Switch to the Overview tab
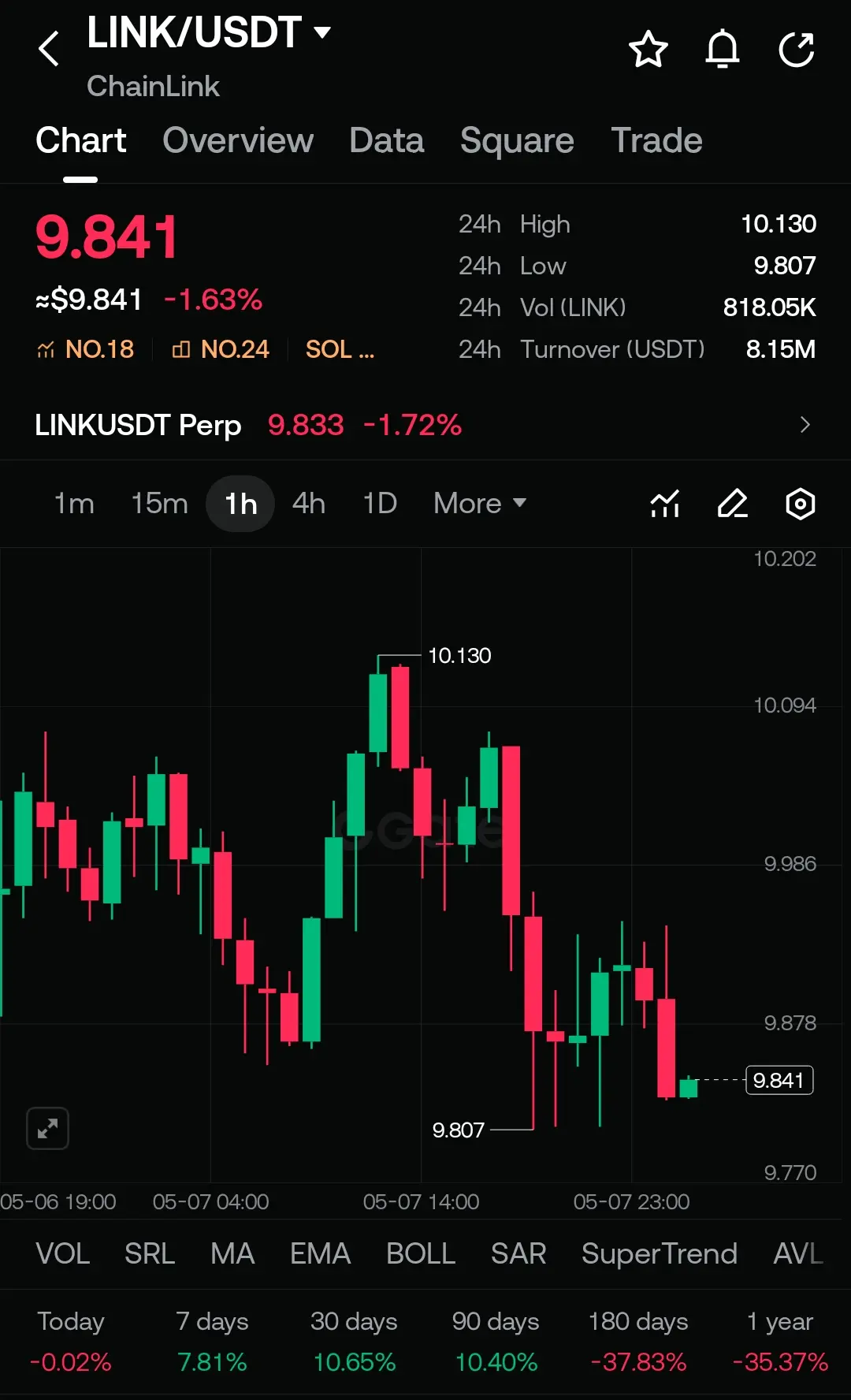 tap(238, 140)
